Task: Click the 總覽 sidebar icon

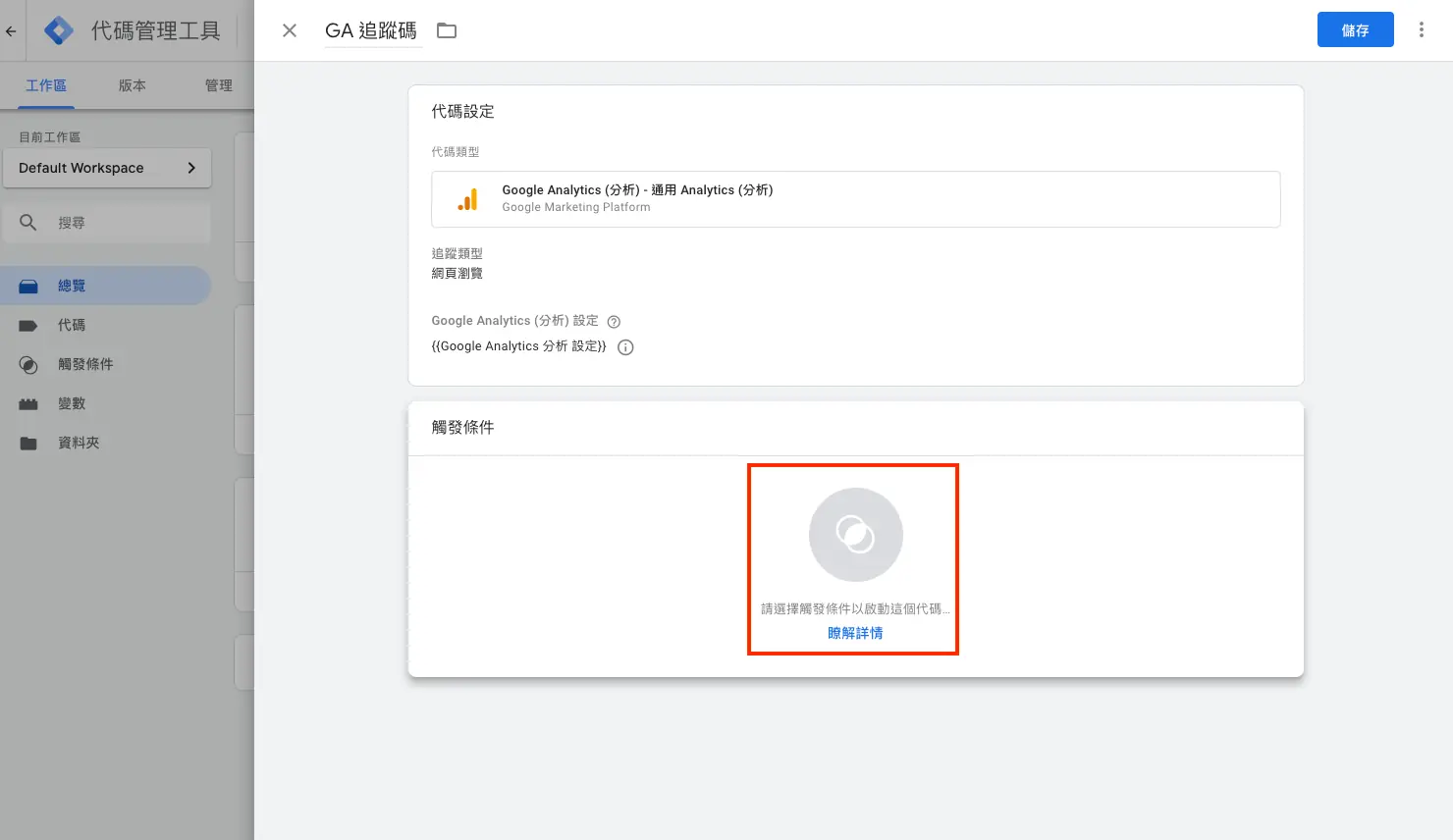Action: click(28, 286)
